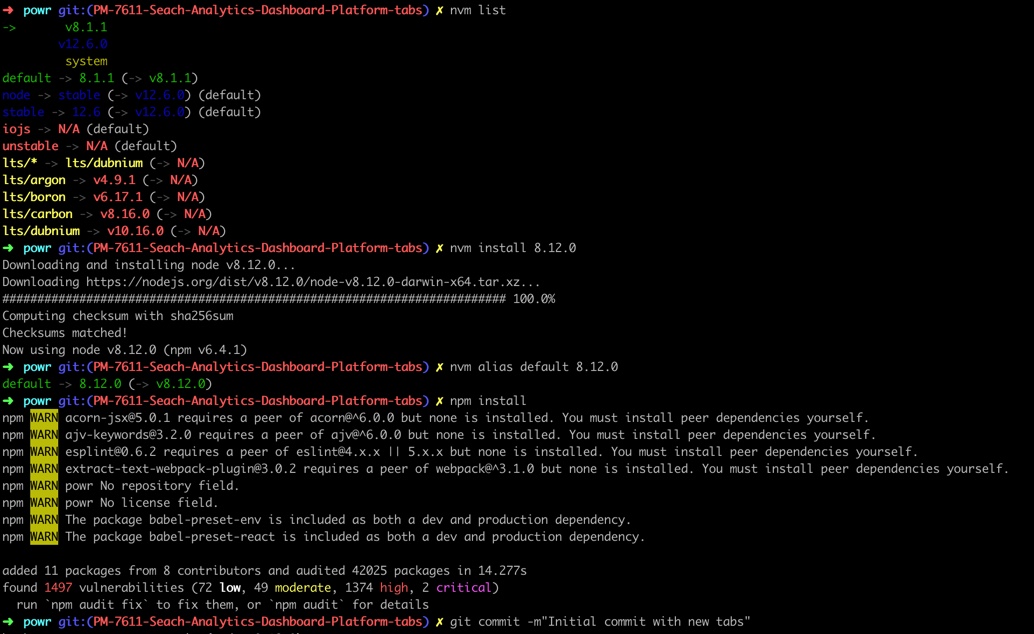Click the "Checksums matched!" line

pos(65,333)
